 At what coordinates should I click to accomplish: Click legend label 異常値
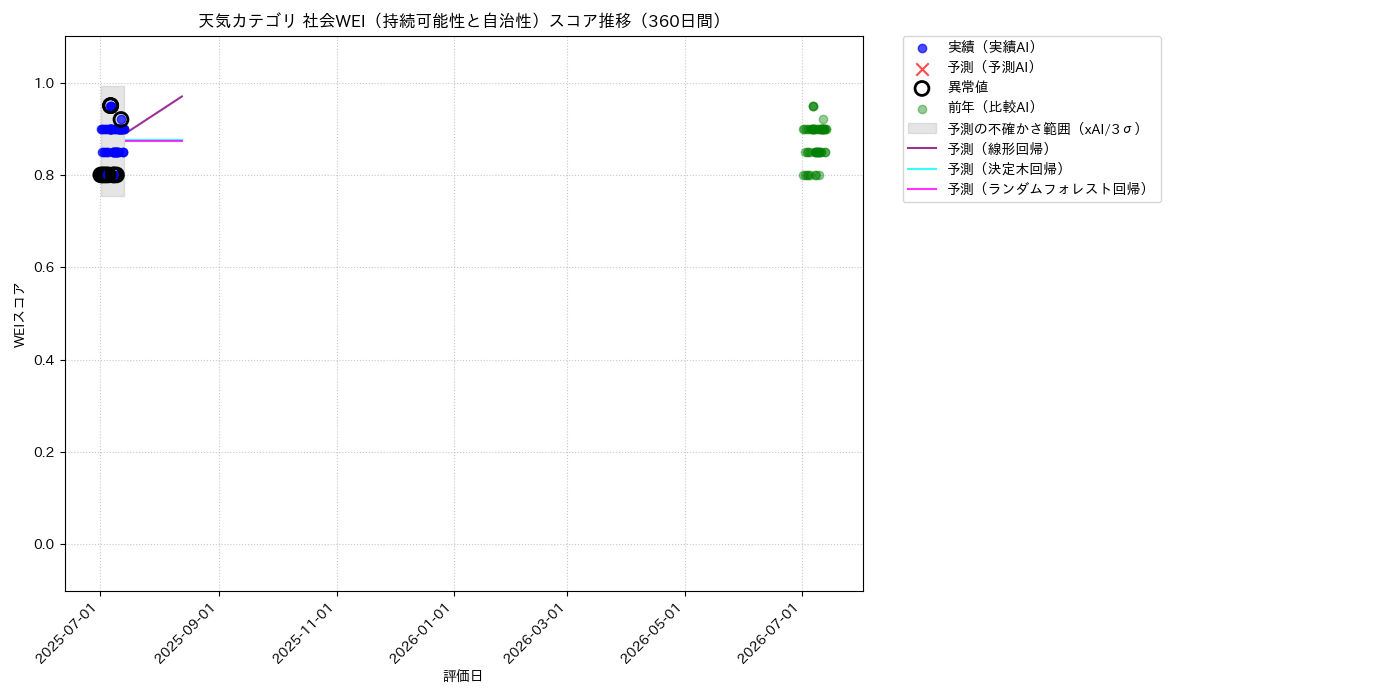coord(968,88)
